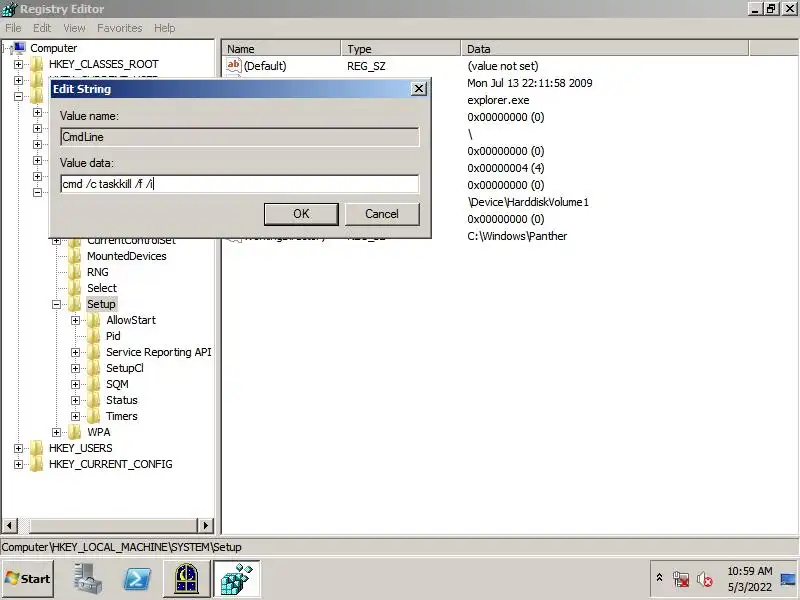
Task: Expand the AllowStart subkey
Action: (76, 320)
